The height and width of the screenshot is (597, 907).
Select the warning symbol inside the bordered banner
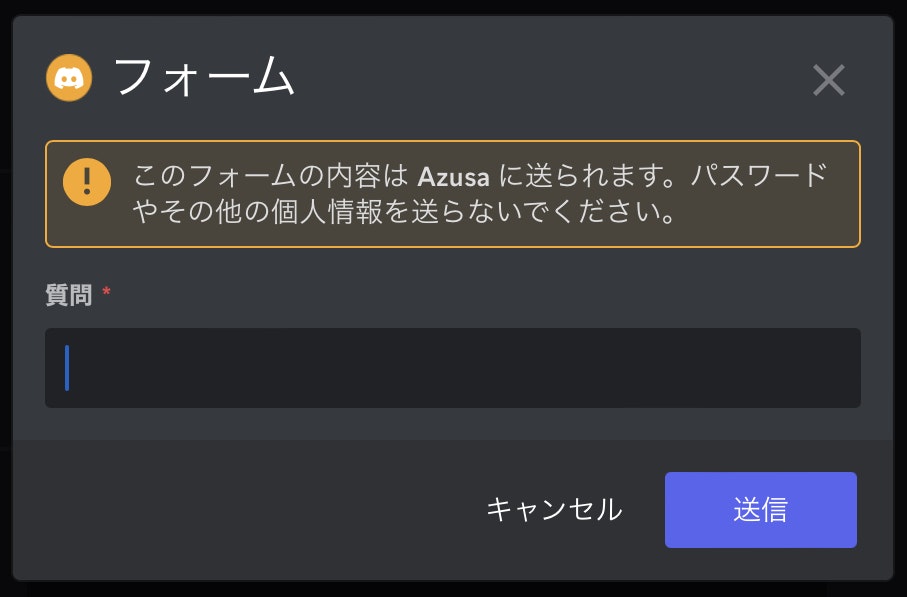[87, 184]
